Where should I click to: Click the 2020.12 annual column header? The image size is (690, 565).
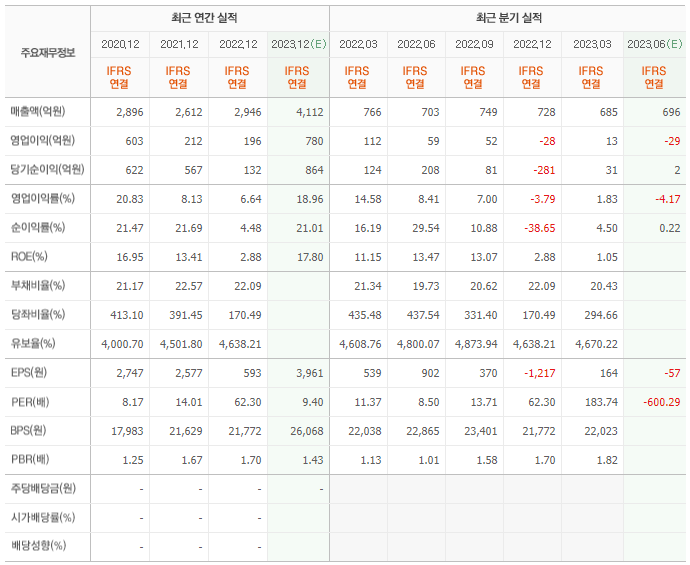tap(120, 44)
